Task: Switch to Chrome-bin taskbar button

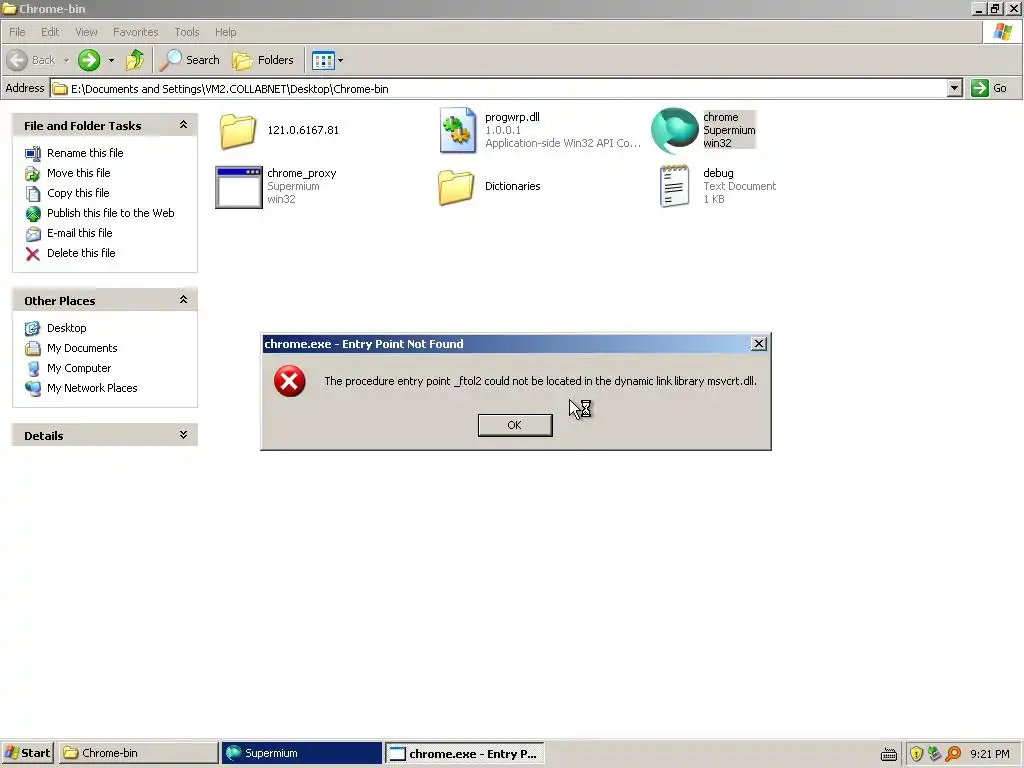Action: point(138,753)
